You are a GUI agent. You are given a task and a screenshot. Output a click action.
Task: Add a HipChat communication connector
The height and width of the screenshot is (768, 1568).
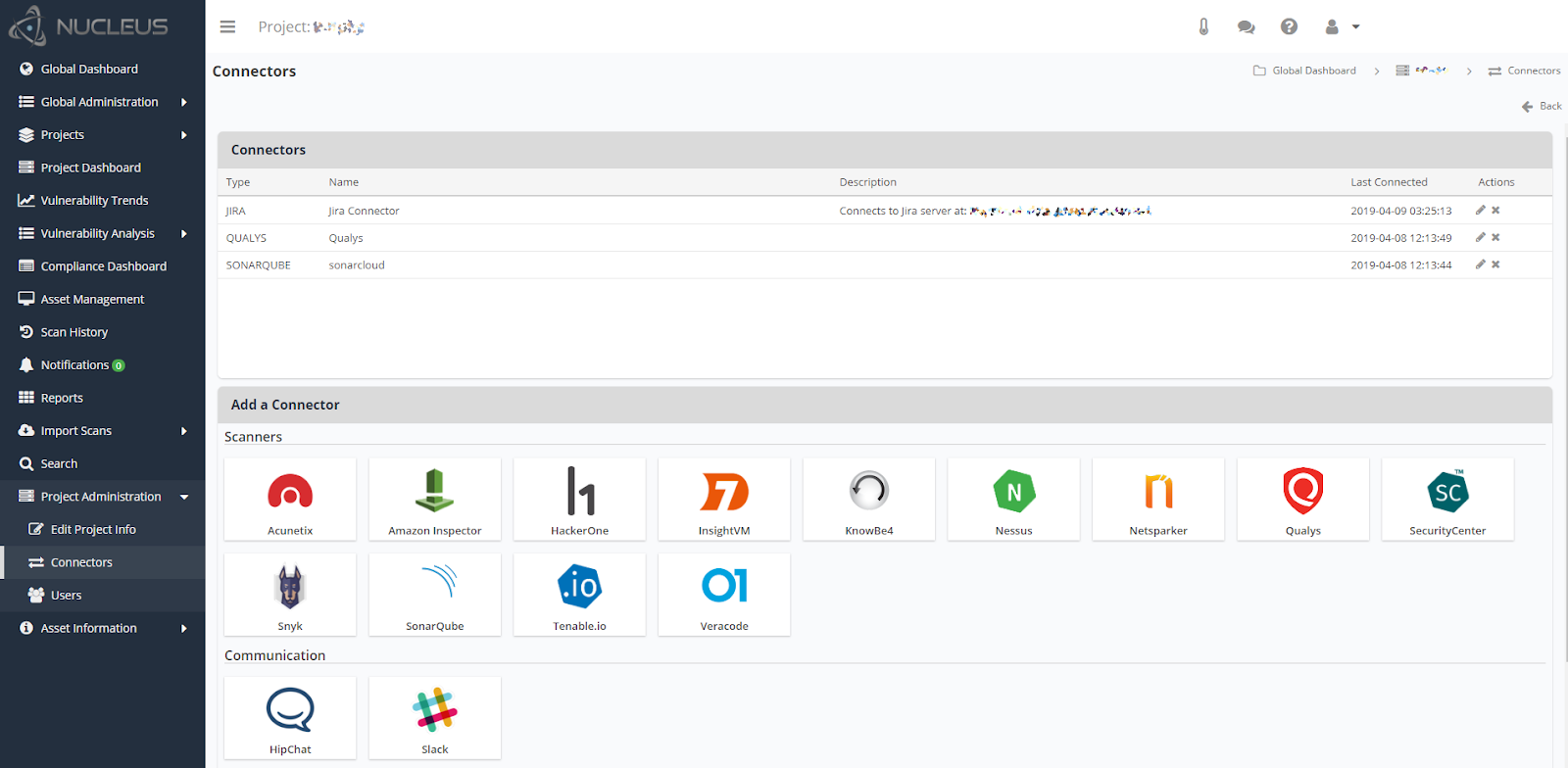(290, 718)
